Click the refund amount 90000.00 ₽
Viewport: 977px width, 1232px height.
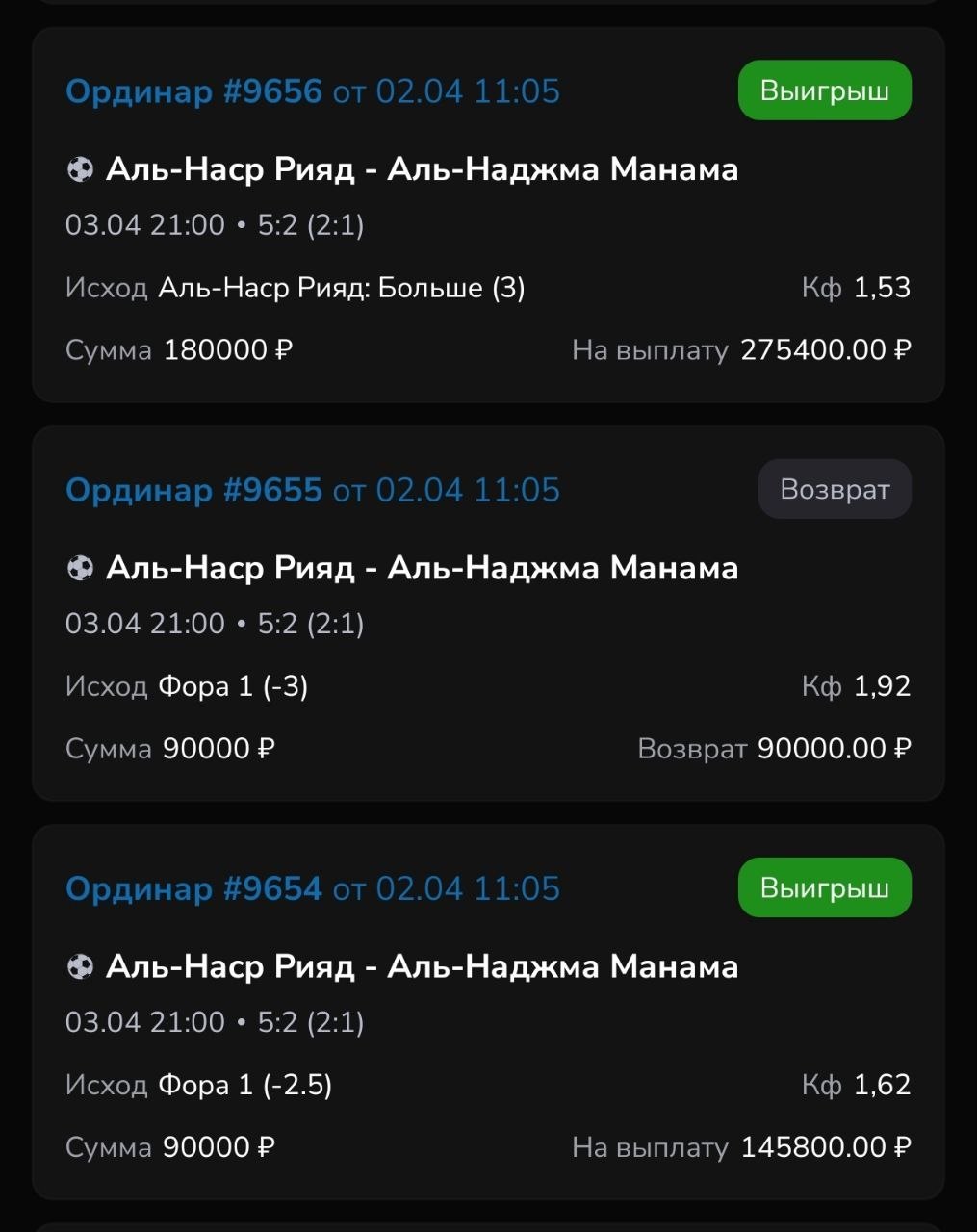point(834,748)
